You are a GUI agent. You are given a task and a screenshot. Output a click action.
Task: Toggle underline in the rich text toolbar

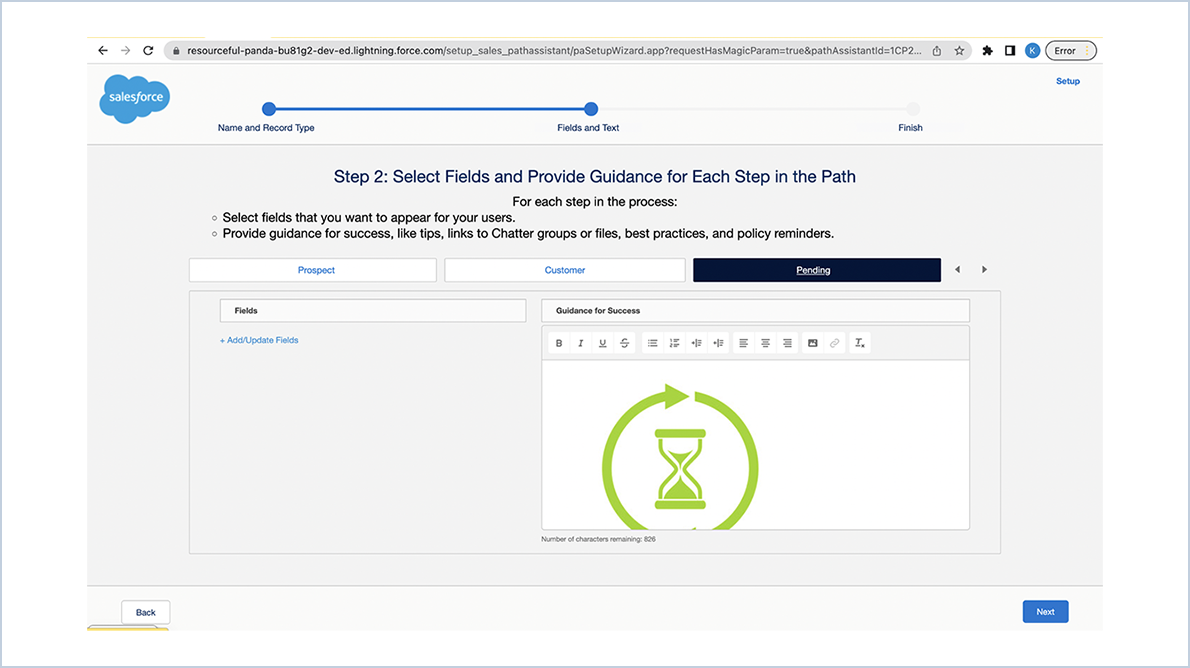tap(602, 342)
